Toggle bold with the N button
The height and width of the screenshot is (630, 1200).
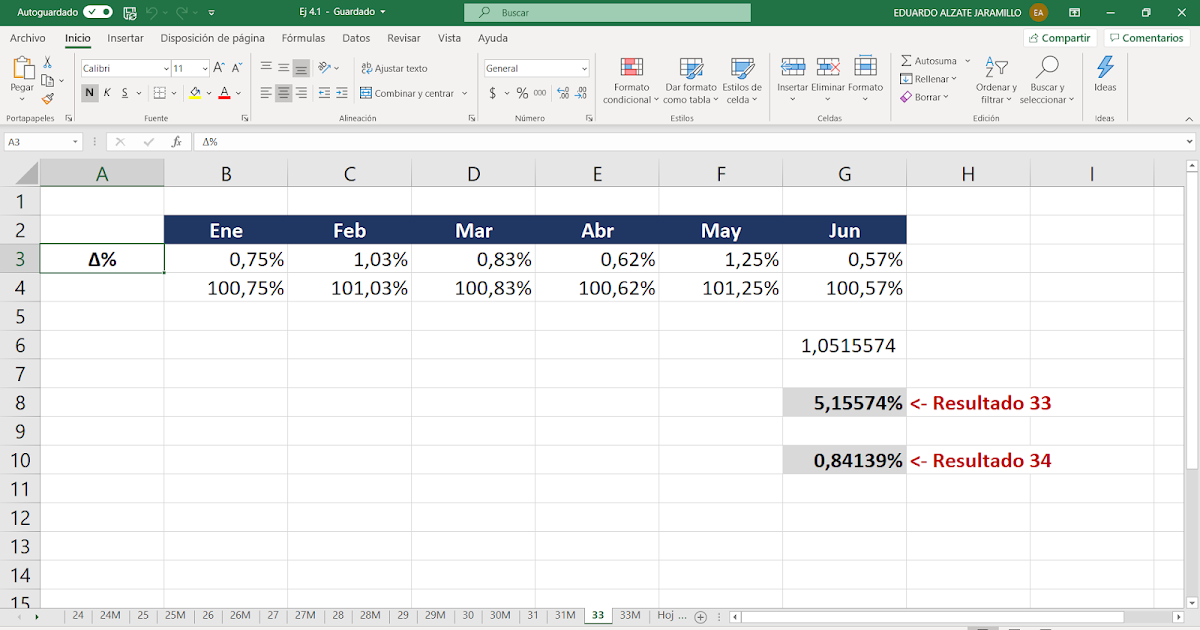tap(90, 91)
